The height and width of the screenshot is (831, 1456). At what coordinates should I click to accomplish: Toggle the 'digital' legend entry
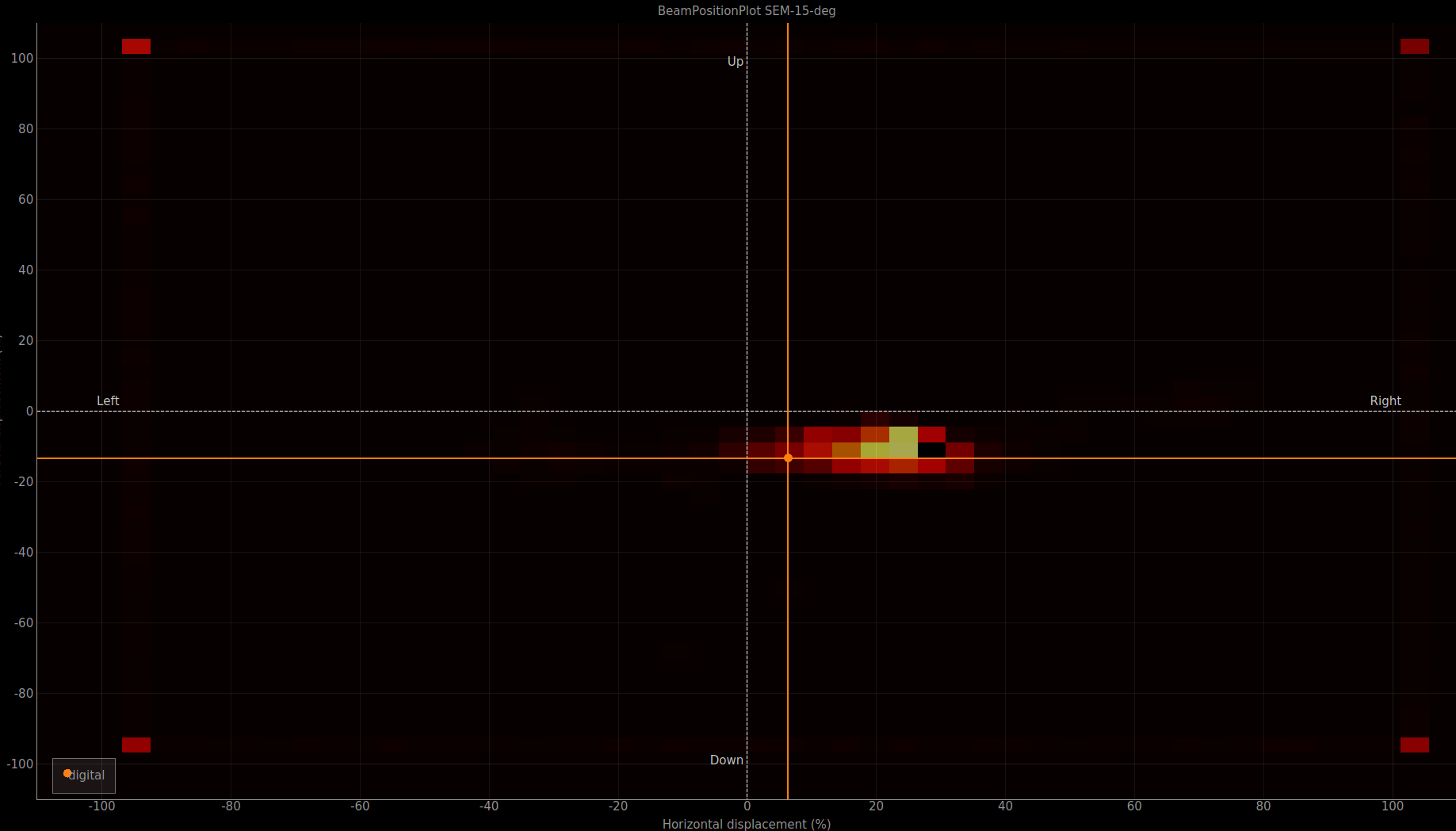tap(84, 775)
